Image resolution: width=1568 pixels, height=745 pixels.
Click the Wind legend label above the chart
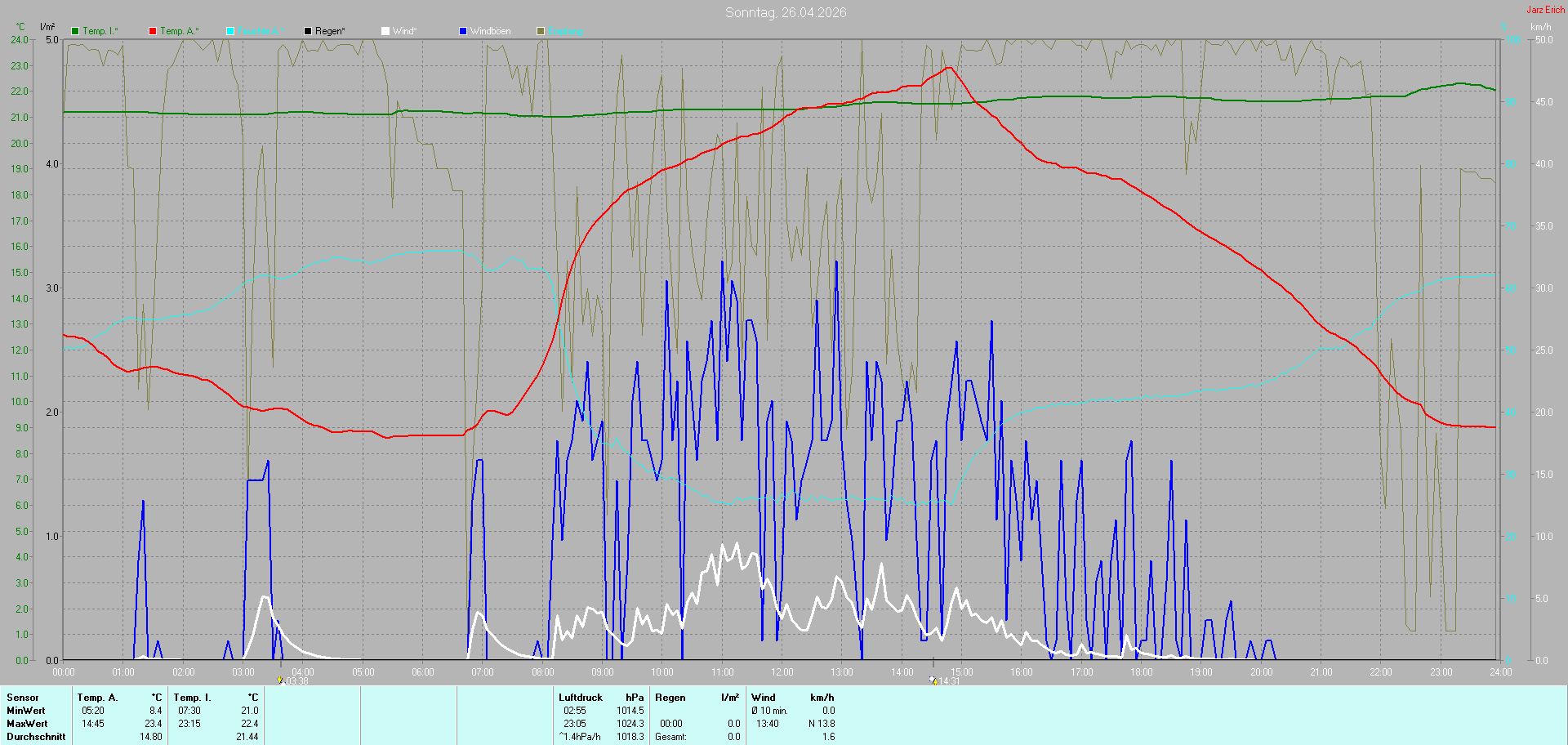[404, 31]
